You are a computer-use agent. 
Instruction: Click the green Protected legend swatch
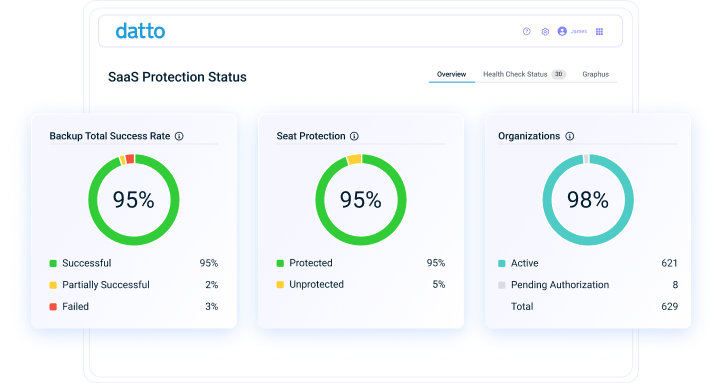(x=280, y=263)
